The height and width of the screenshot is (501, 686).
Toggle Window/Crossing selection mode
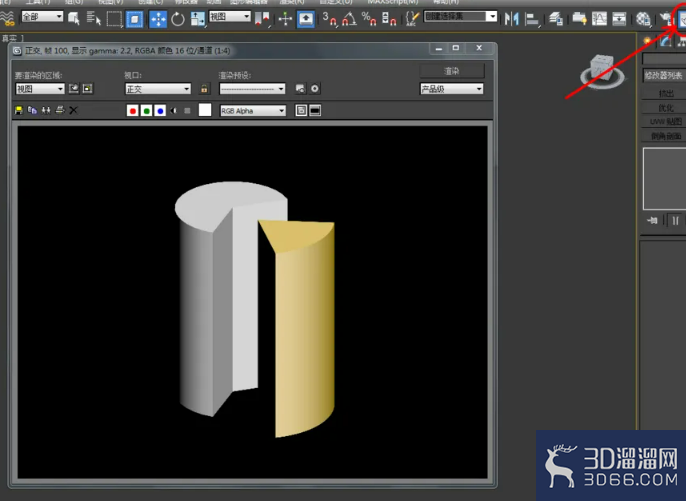click(134, 19)
